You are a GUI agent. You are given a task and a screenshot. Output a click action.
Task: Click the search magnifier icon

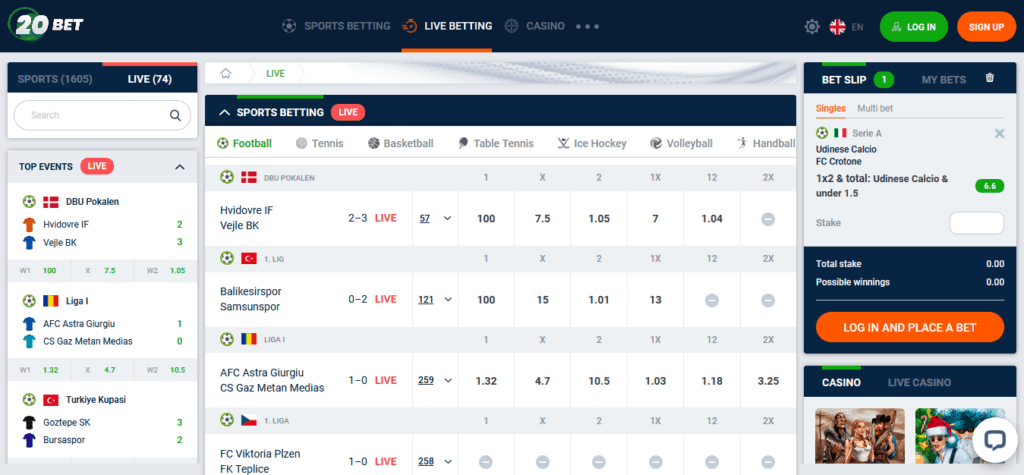tap(175, 116)
